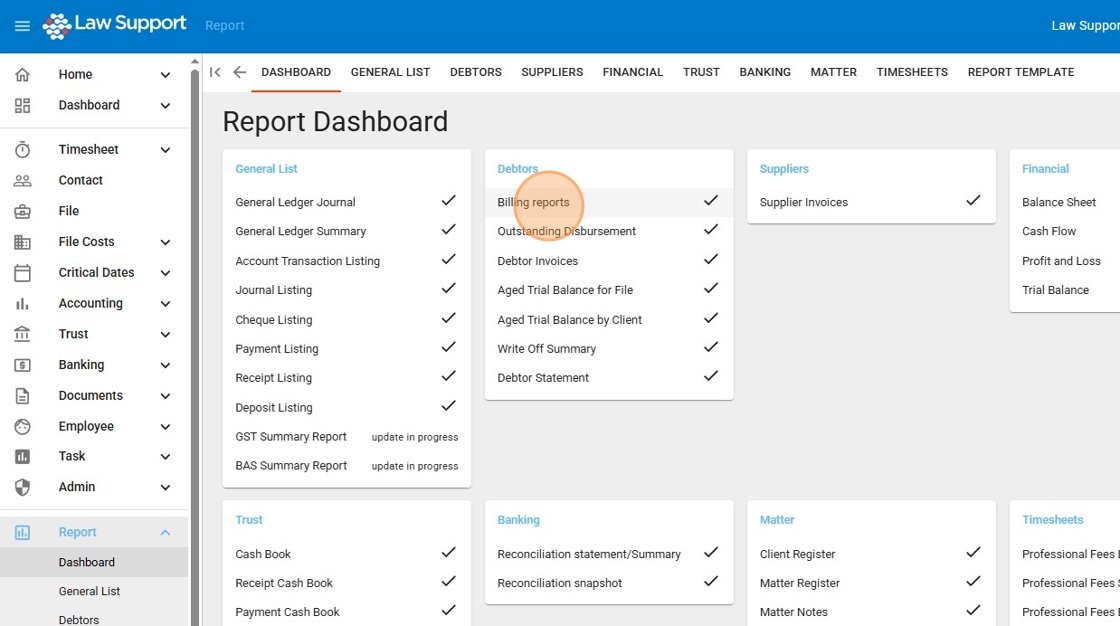Screen dimensions: 1120x626
Task: Open the Balance Sheet report
Action: click(1059, 202)
